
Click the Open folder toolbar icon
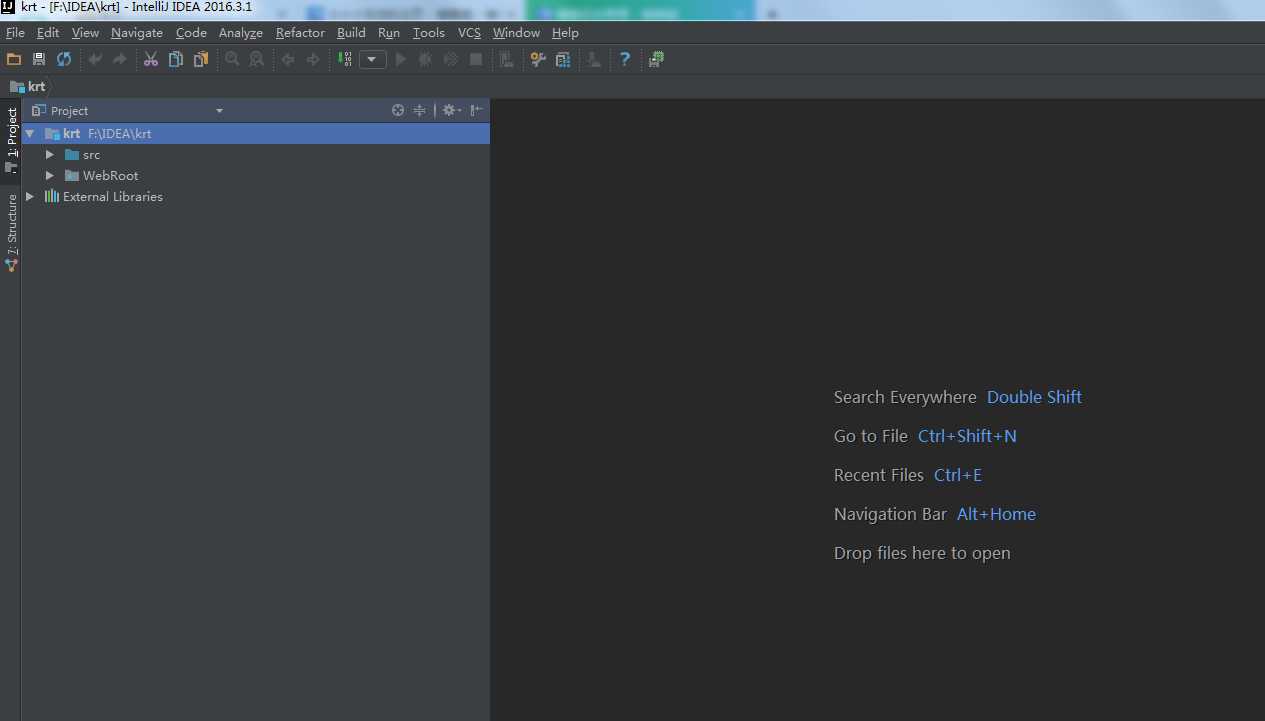coord(14,59)
